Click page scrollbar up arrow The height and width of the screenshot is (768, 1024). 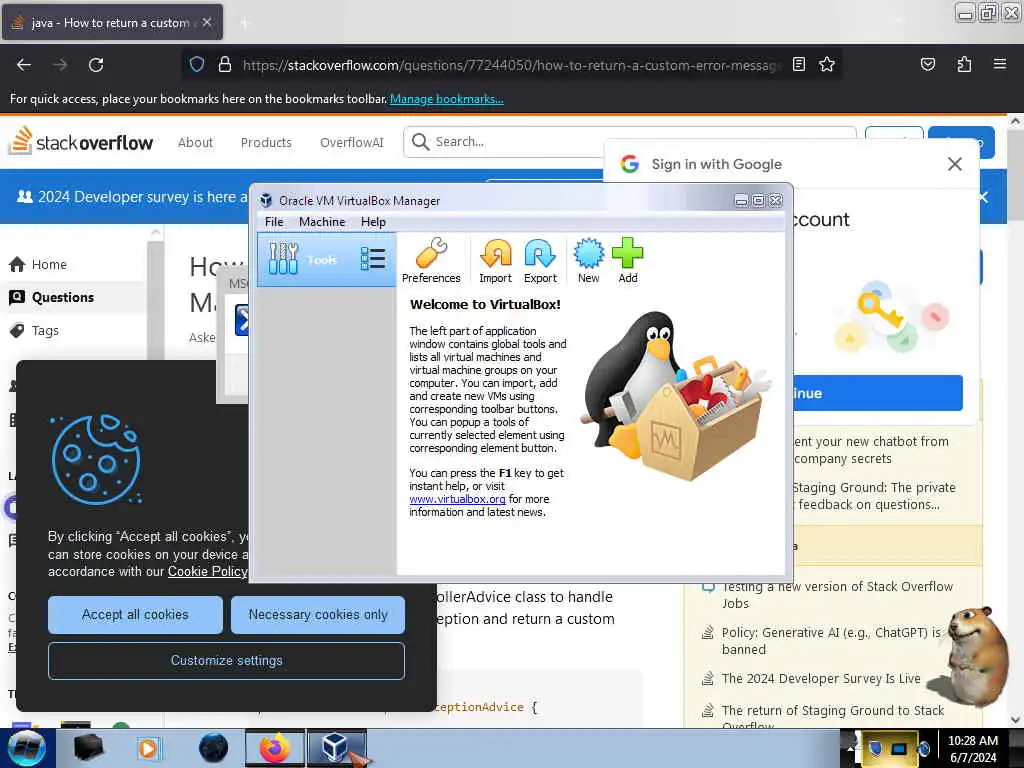coord(1015,121)
